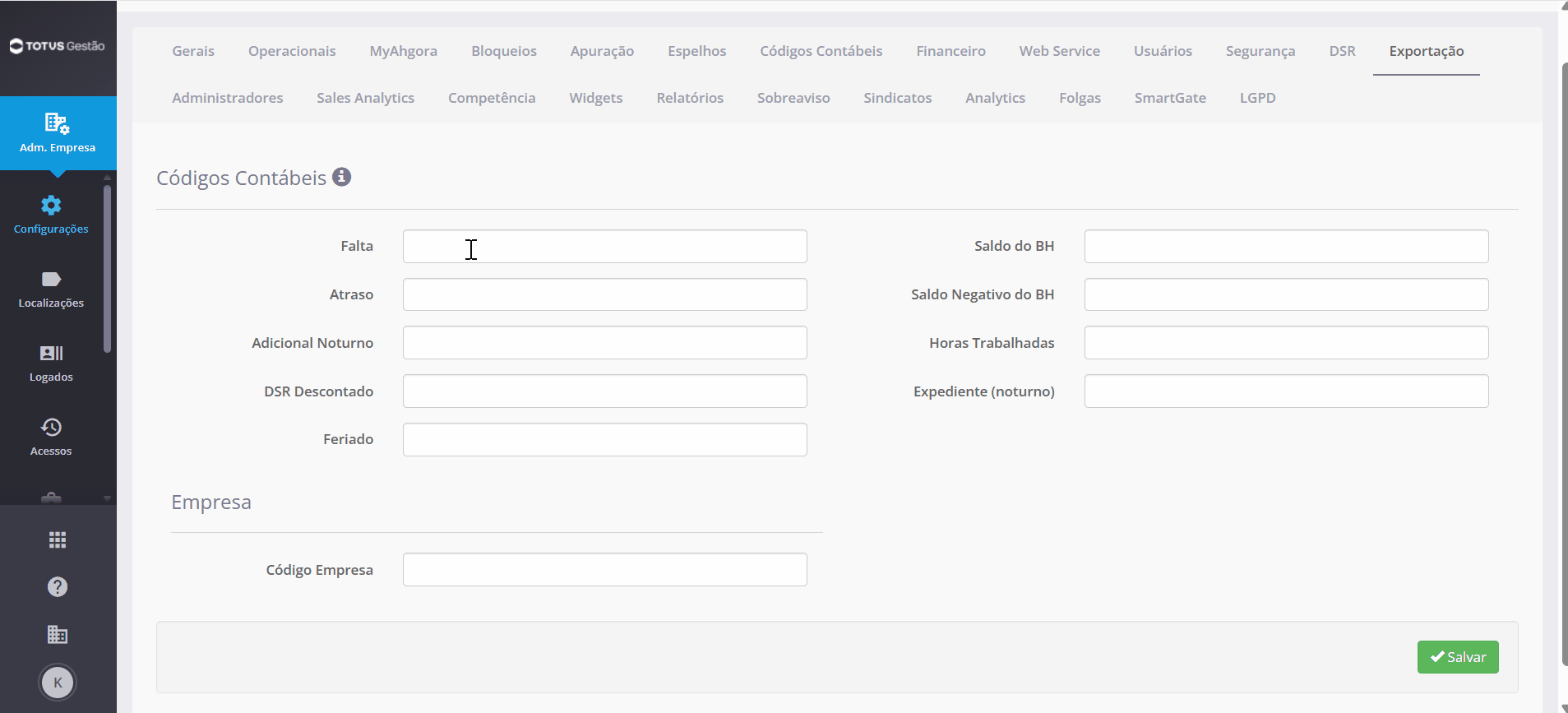The image size is (1568, 713).
Task: Go to Localizações in the sidebar
Action: click(51, 289)
